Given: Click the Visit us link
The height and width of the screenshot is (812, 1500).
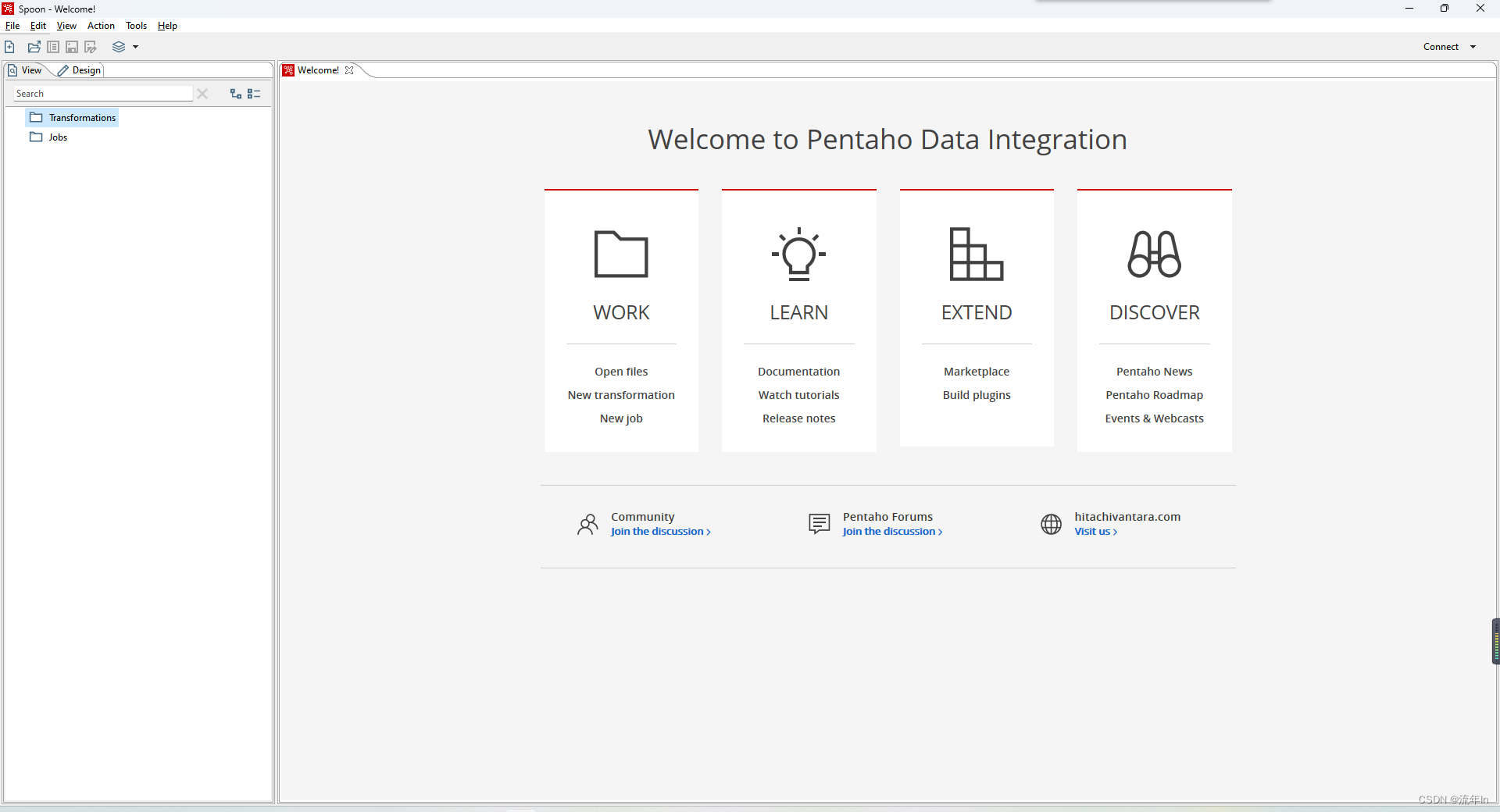Looking at the screenshot, I should (x=1095, y=532).
